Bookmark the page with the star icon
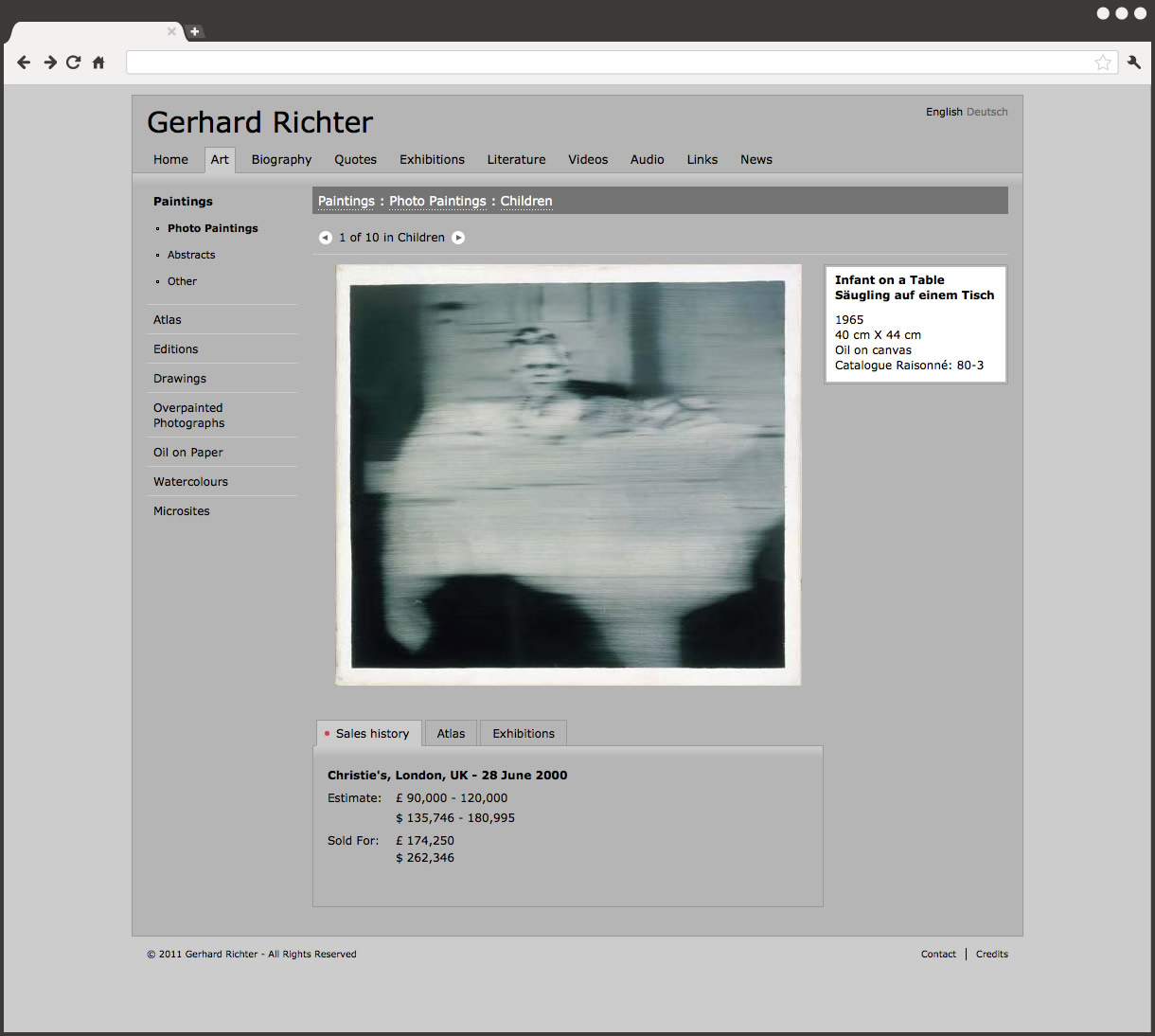 point(1102,63)
